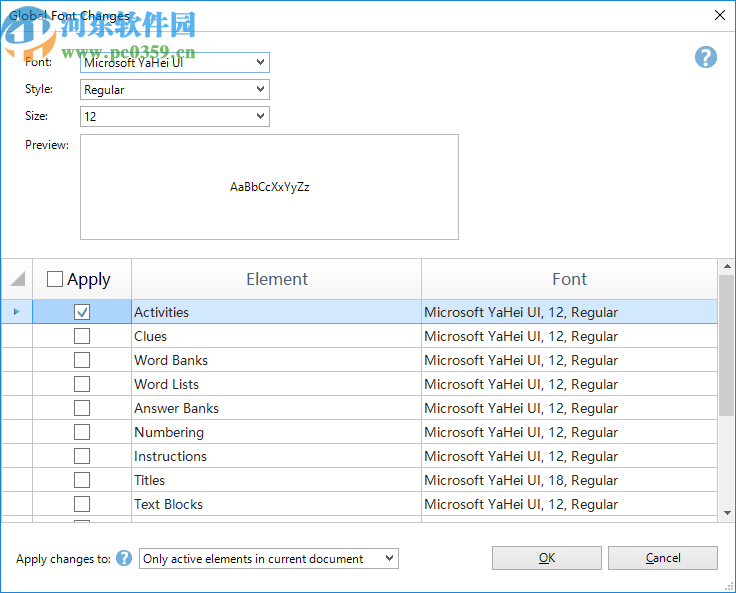The image size is (736, 593).
Task: Click the select-all triangle in grid corner
Action: click(17, 280)
